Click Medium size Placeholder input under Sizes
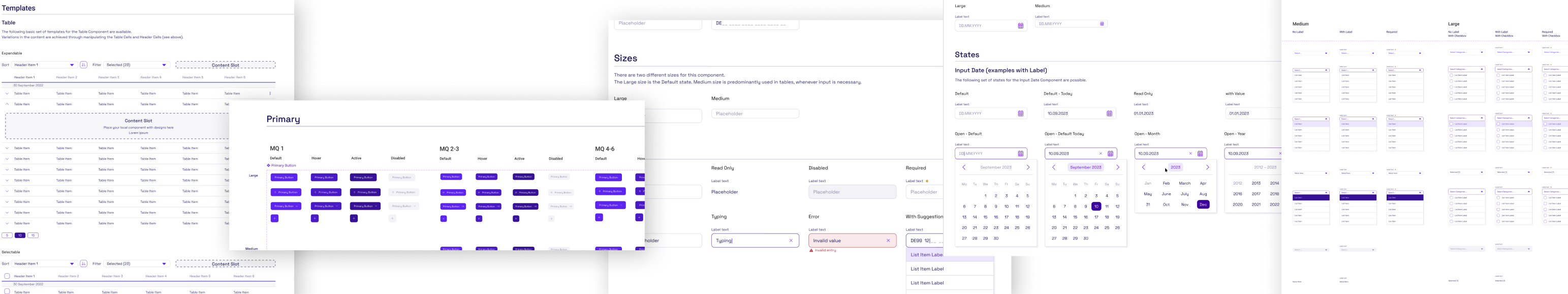This screenshot has height=294, width=1568. tap(755, 113)
